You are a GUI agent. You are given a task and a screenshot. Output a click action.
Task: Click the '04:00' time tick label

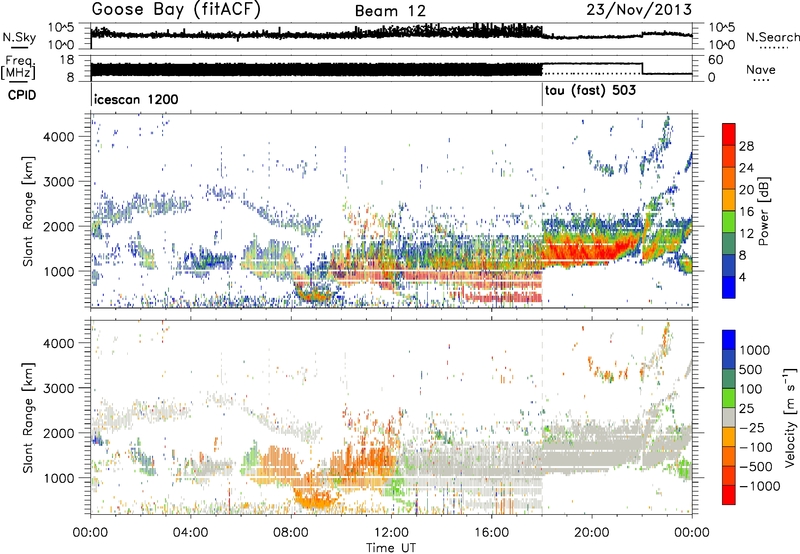(x=191, y=533)
